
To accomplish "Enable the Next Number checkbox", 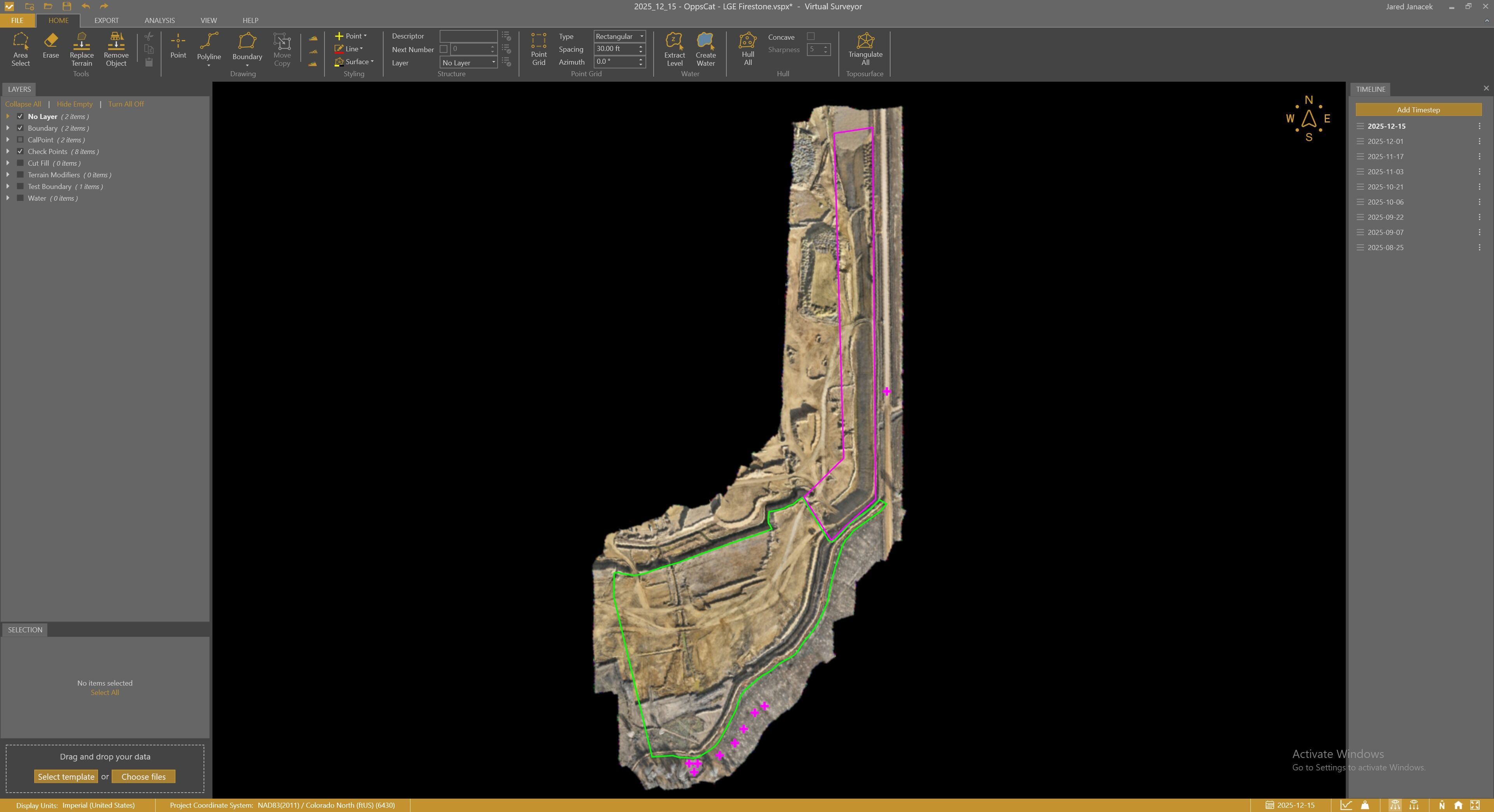I will click(x=443, y=49).
